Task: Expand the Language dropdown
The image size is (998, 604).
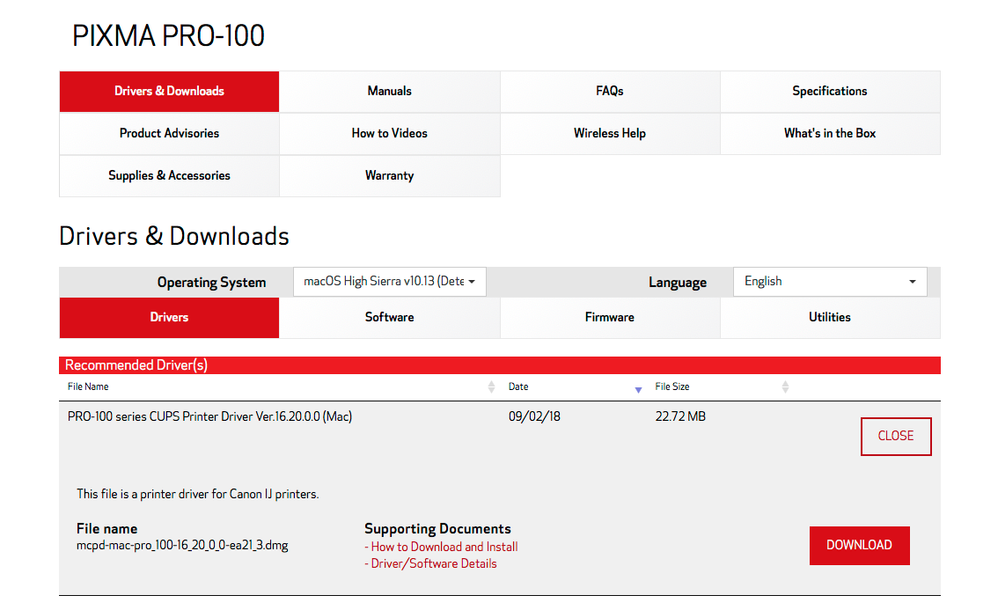Action: click(x=829, y=282)
